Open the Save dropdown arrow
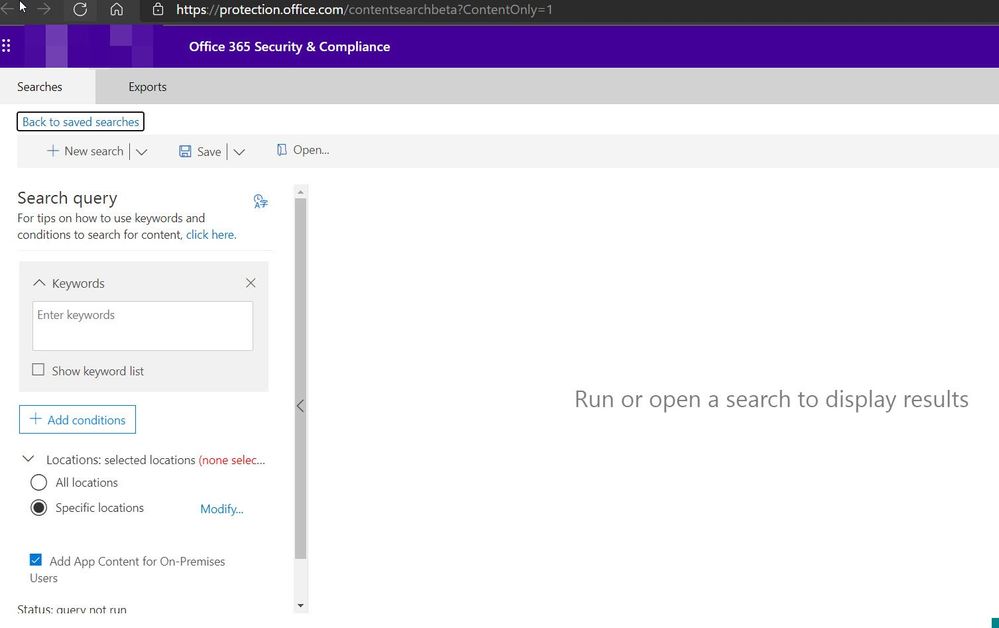 tap(239, 152)
